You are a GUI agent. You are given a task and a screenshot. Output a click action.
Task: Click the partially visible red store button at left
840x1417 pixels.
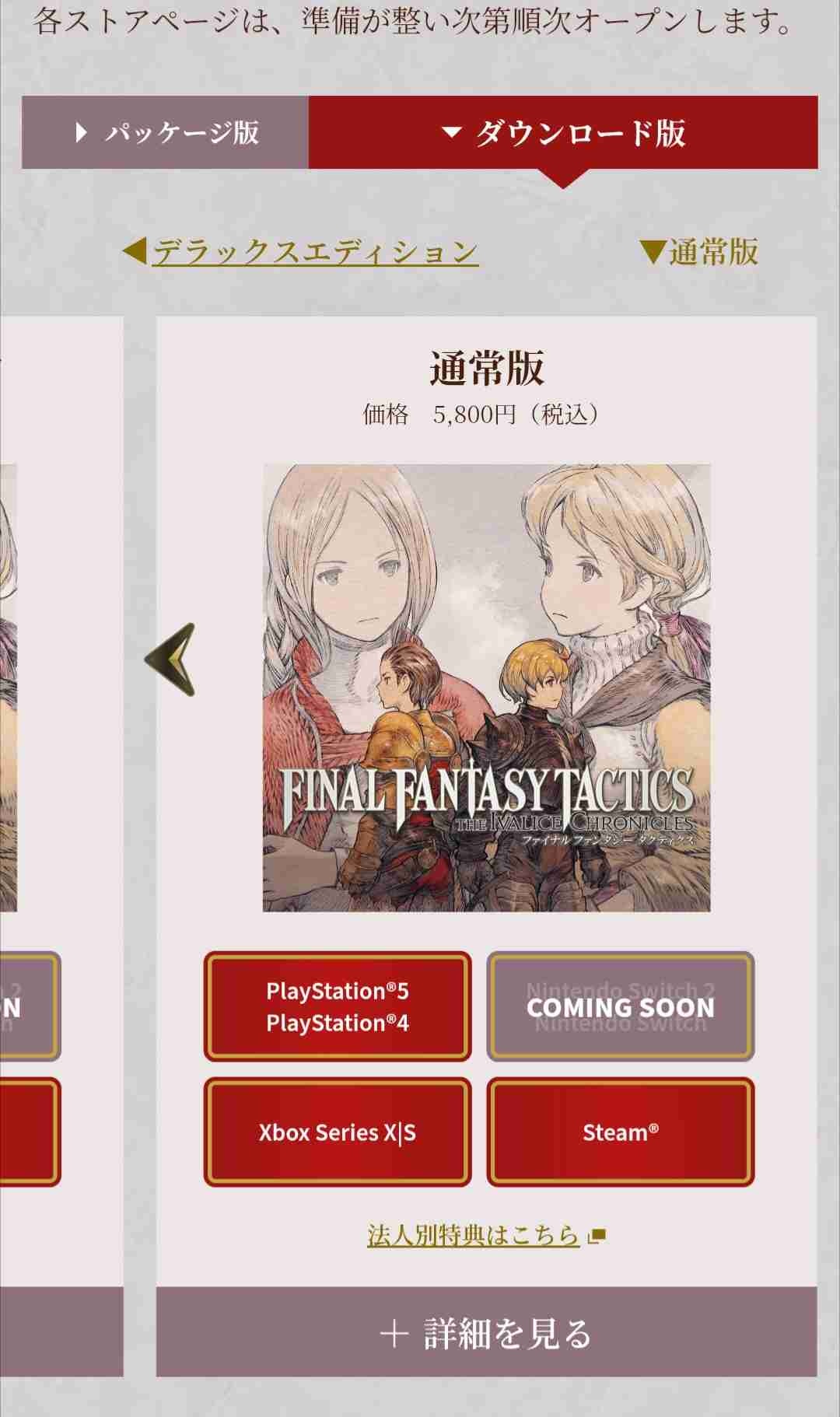(30, 1132)
